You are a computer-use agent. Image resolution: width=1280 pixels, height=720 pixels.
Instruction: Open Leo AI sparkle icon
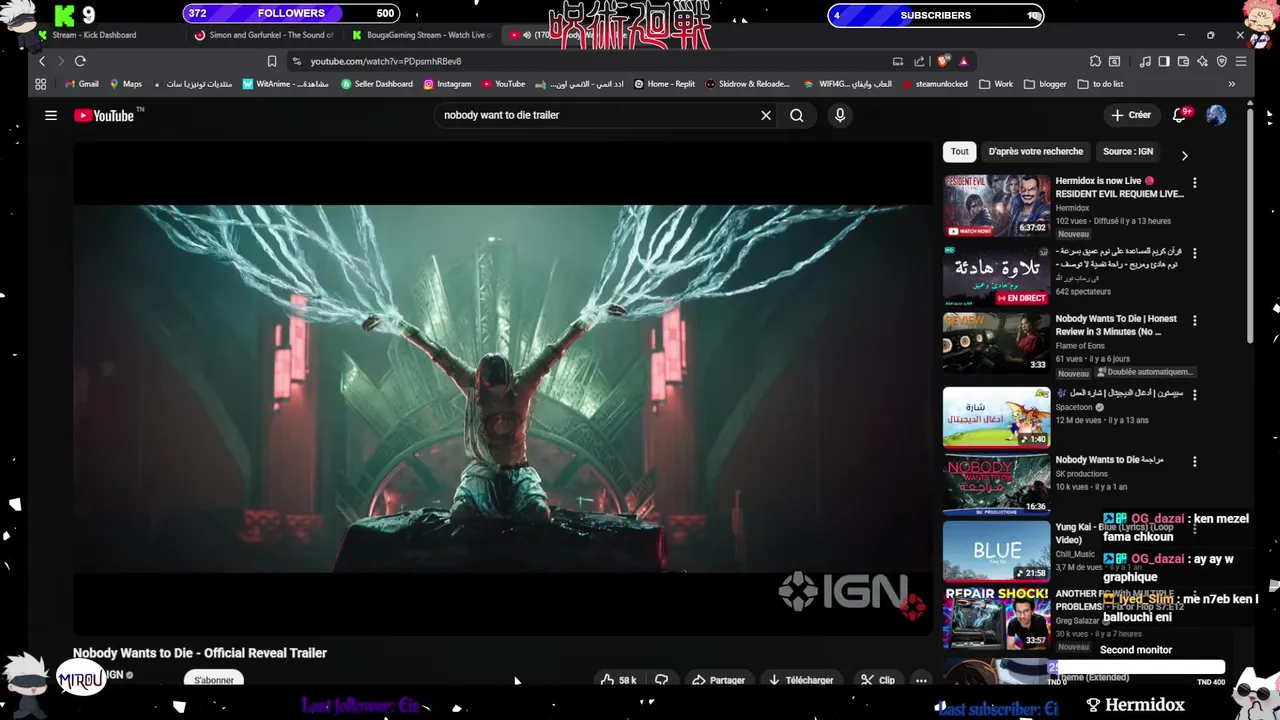[1202, 61]
